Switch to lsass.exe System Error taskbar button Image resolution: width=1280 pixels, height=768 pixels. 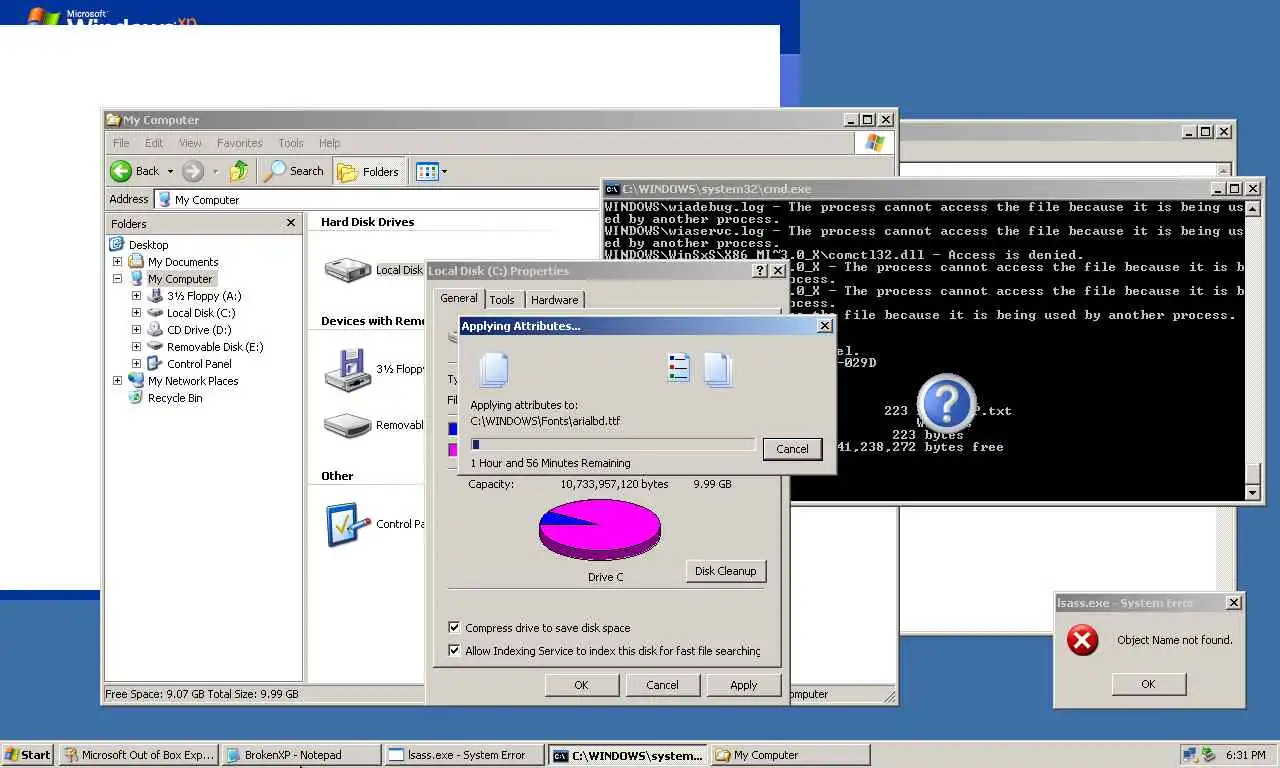(463, 755)
